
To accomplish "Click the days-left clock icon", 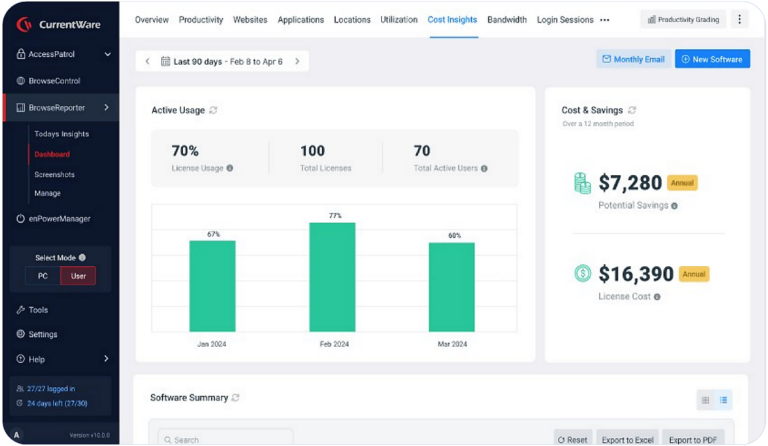I will 20,403.
